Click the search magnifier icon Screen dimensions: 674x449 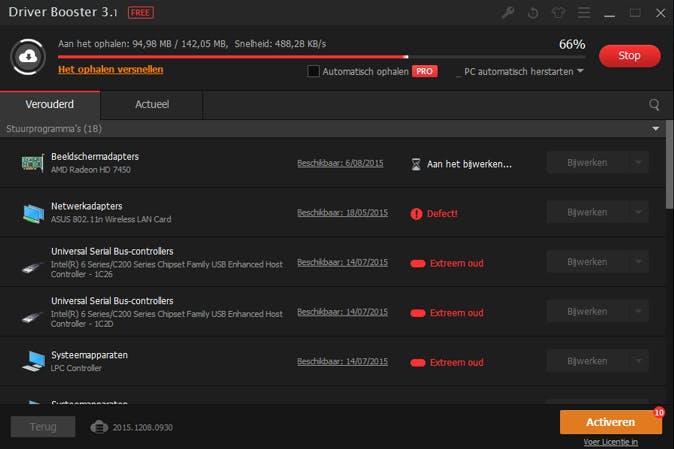(654, 104)
